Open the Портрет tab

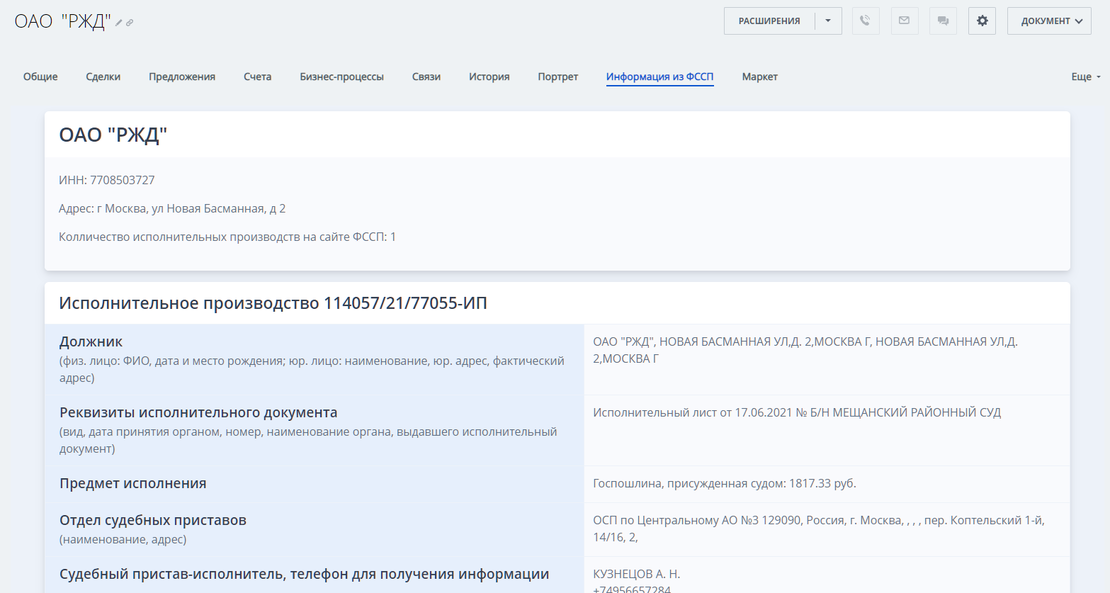559,76
